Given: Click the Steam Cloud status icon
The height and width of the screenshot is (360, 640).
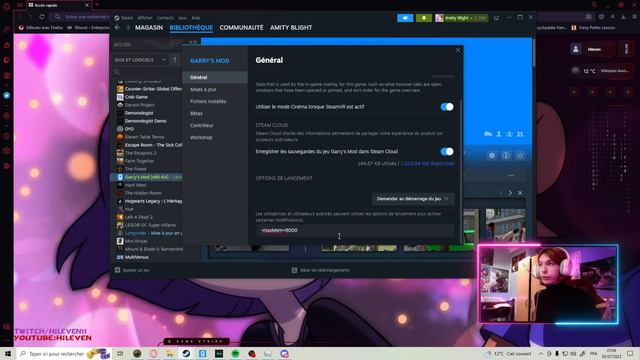Looking at the screenshot, I should tap(488, 134).
